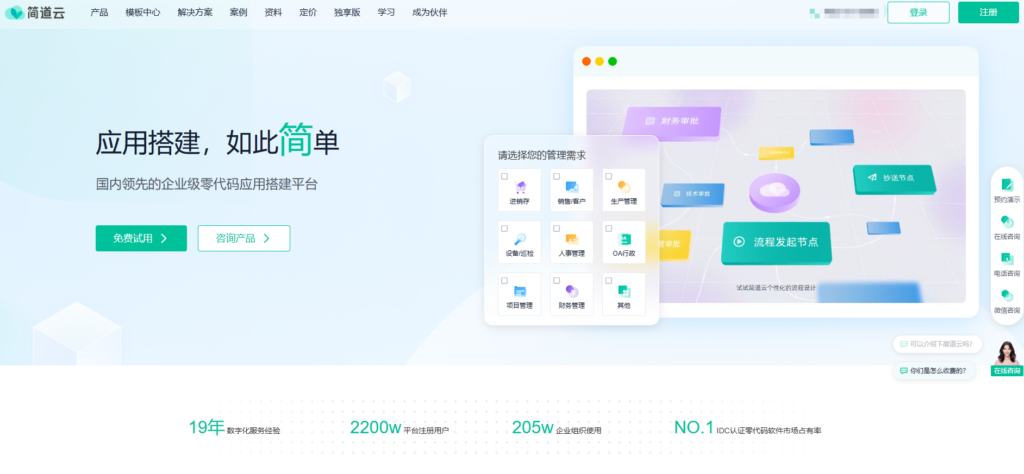The height and width of the screenshot is (474, 1024).
Task: Click the 注册 button
Action: pos(988,12)
